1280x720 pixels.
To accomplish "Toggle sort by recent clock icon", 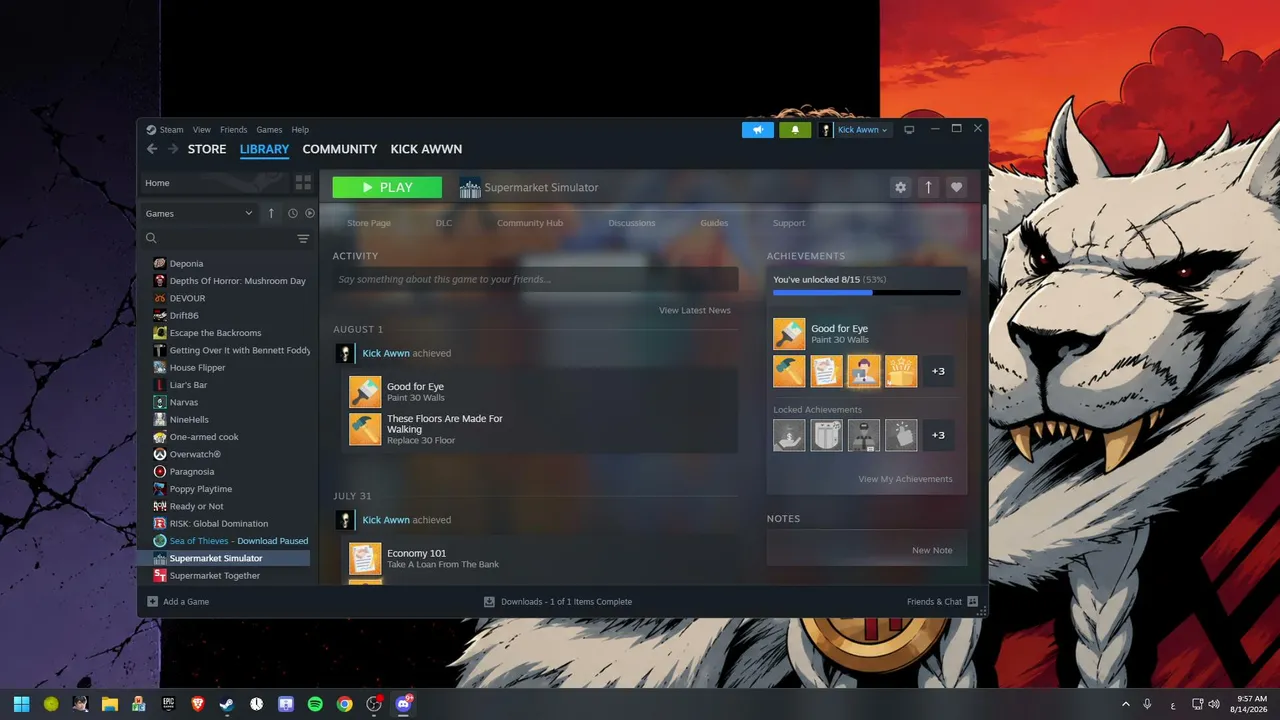I will pyautogui.click(x=293, y=213).
